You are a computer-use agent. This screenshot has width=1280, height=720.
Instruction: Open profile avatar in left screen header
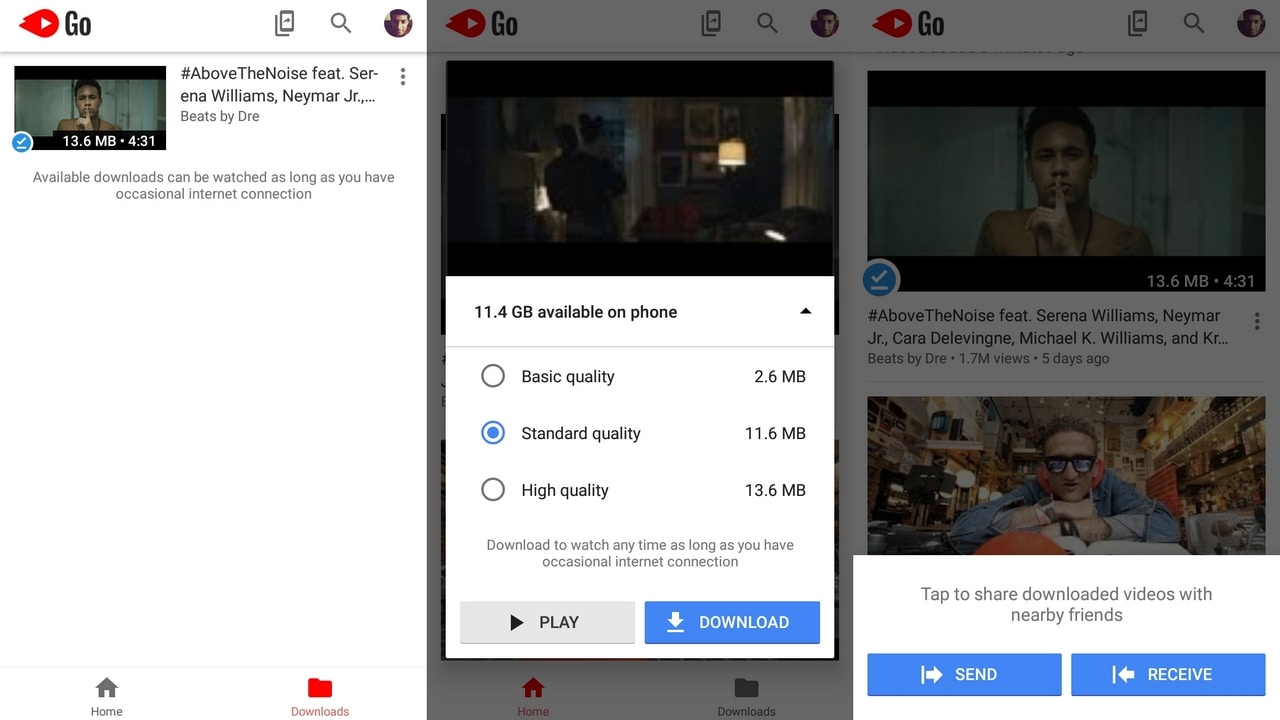click(398, 23)
